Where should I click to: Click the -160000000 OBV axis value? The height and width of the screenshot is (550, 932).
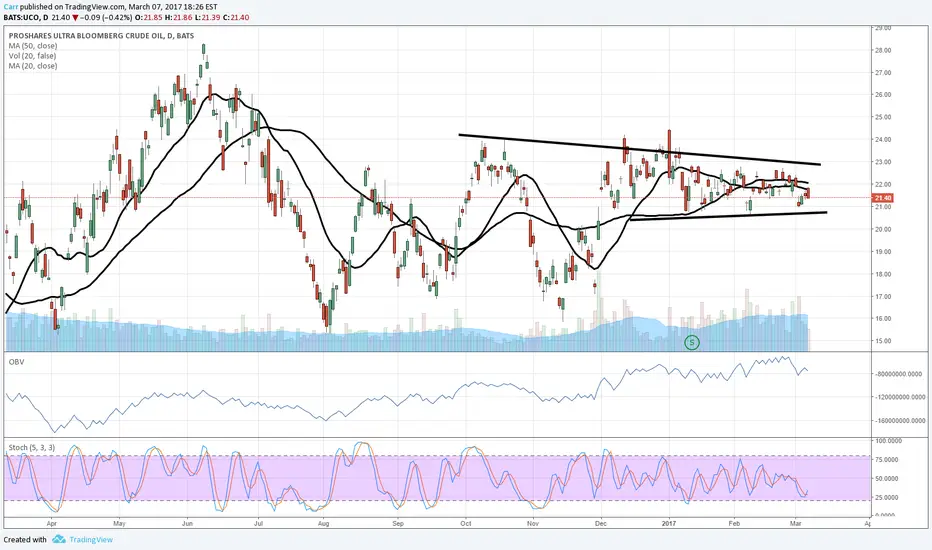[x=899, y=420]
